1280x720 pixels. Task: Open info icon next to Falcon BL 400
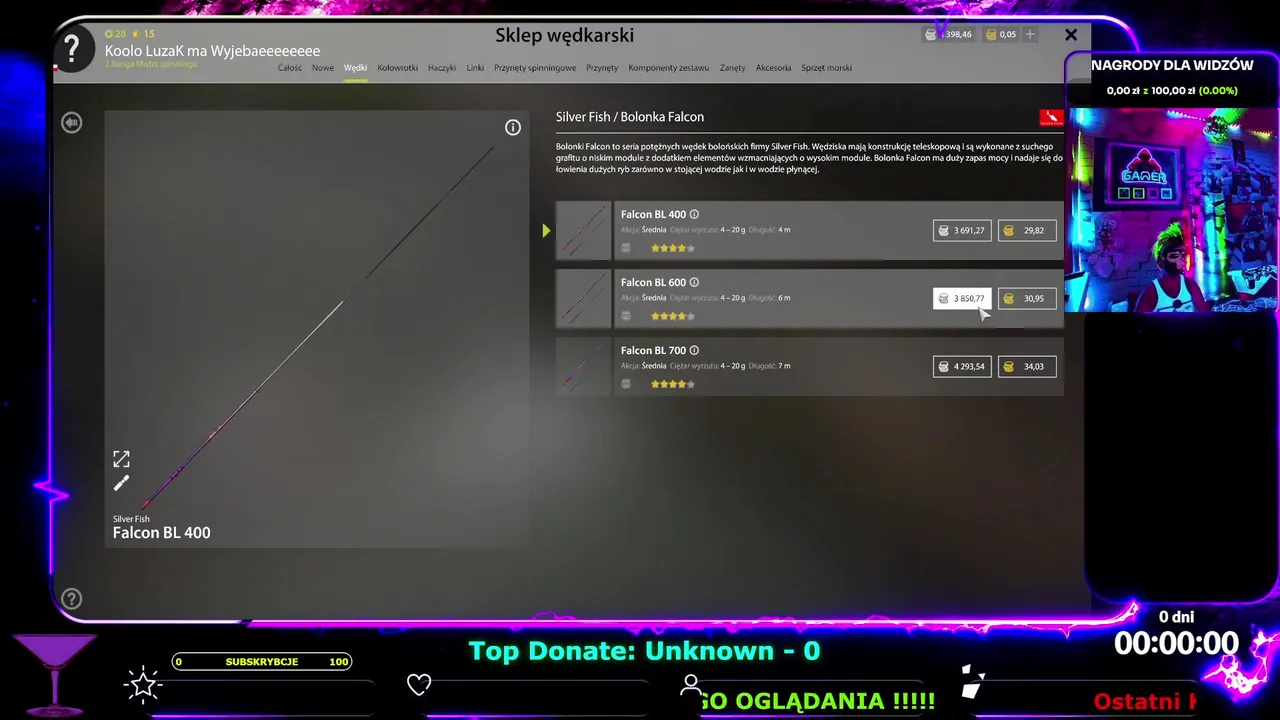[694, 214]
